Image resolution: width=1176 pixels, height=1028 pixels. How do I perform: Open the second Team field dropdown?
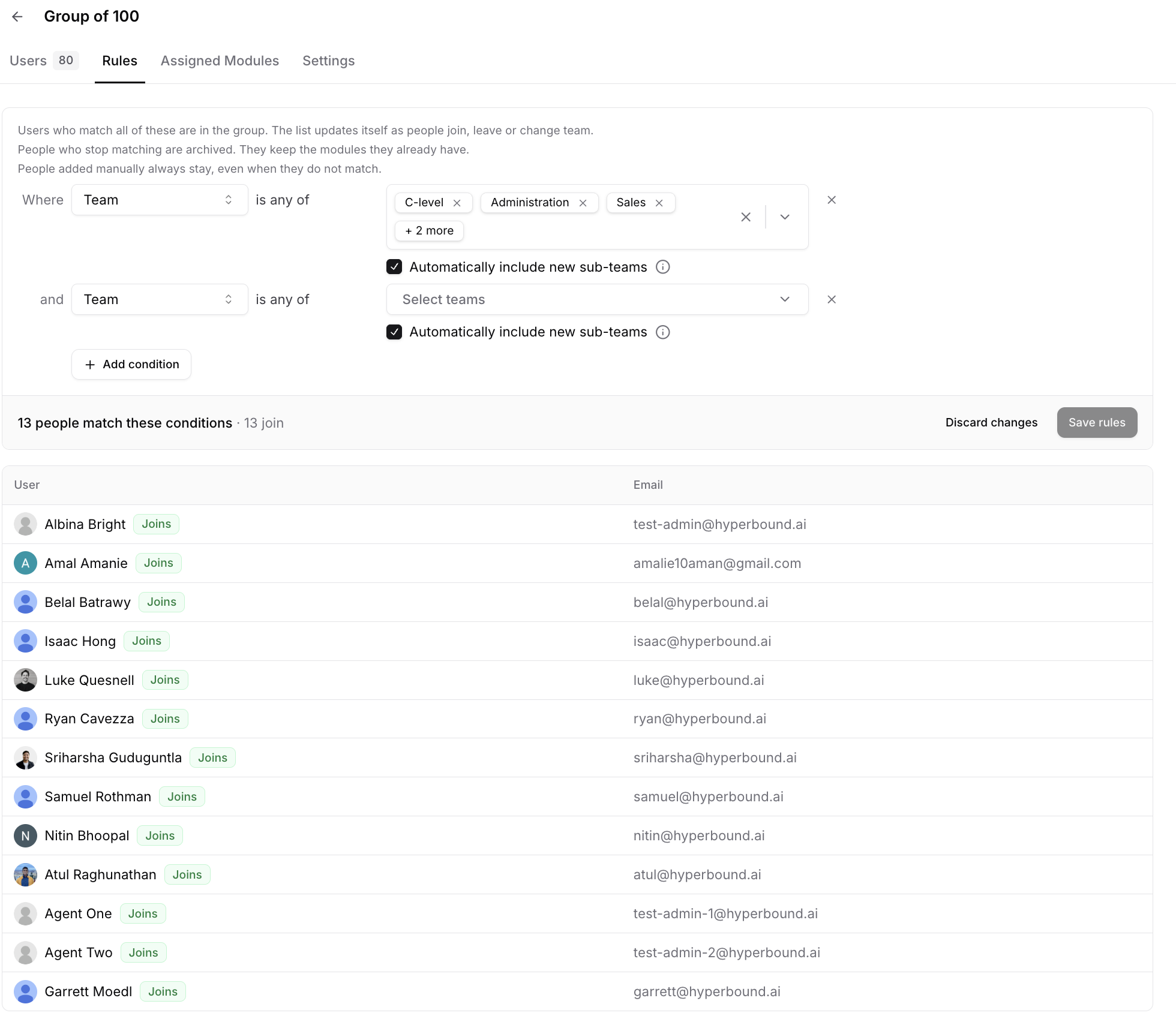coord(160,299)
